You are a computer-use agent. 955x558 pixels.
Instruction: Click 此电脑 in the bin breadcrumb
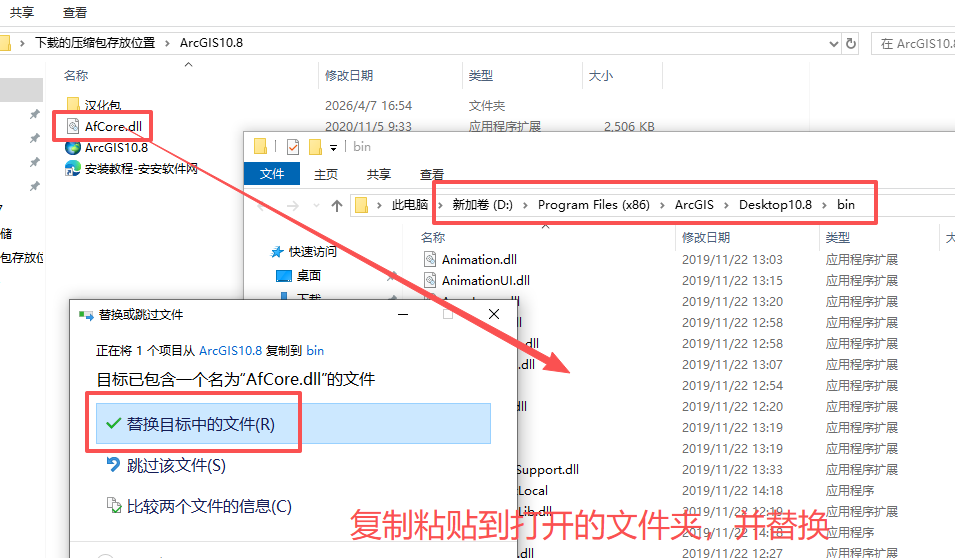tap(410, 205)
